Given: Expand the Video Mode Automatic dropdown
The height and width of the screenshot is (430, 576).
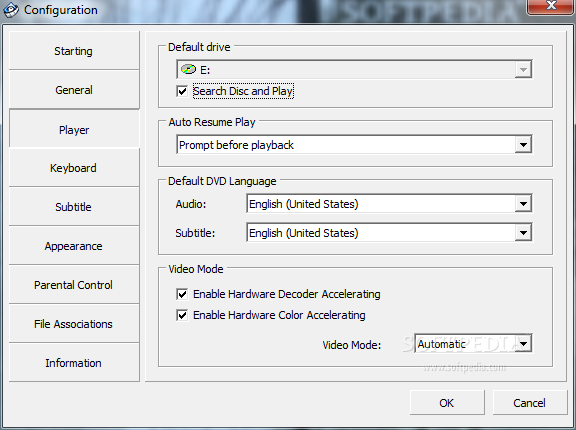Looking at the screenshot, I should click(524, 344).
